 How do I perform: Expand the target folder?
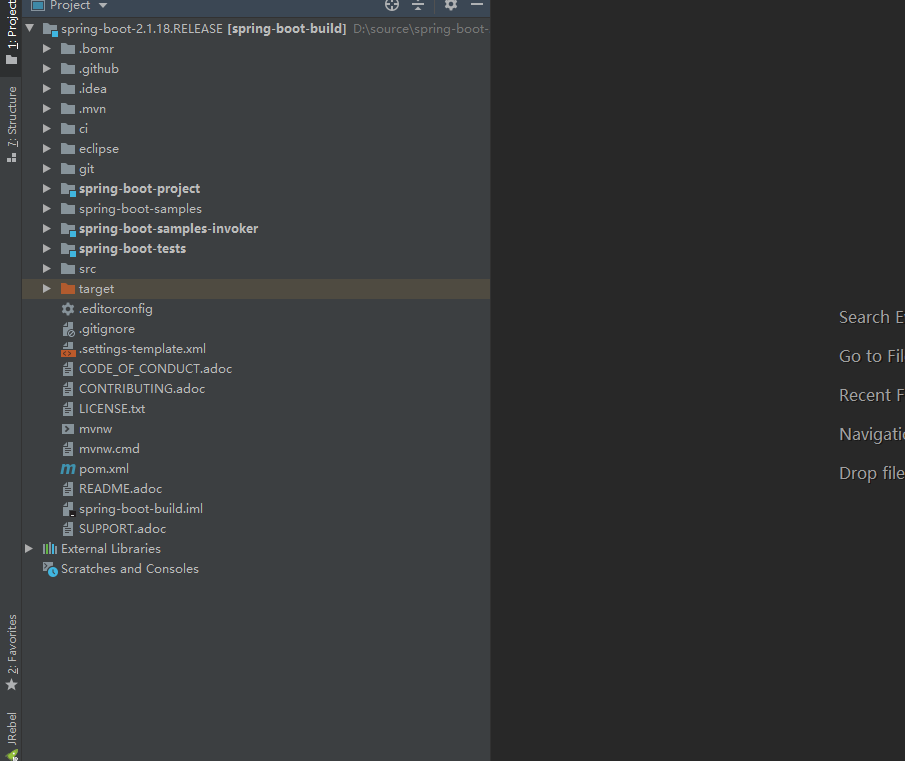[x=47, y=288]
